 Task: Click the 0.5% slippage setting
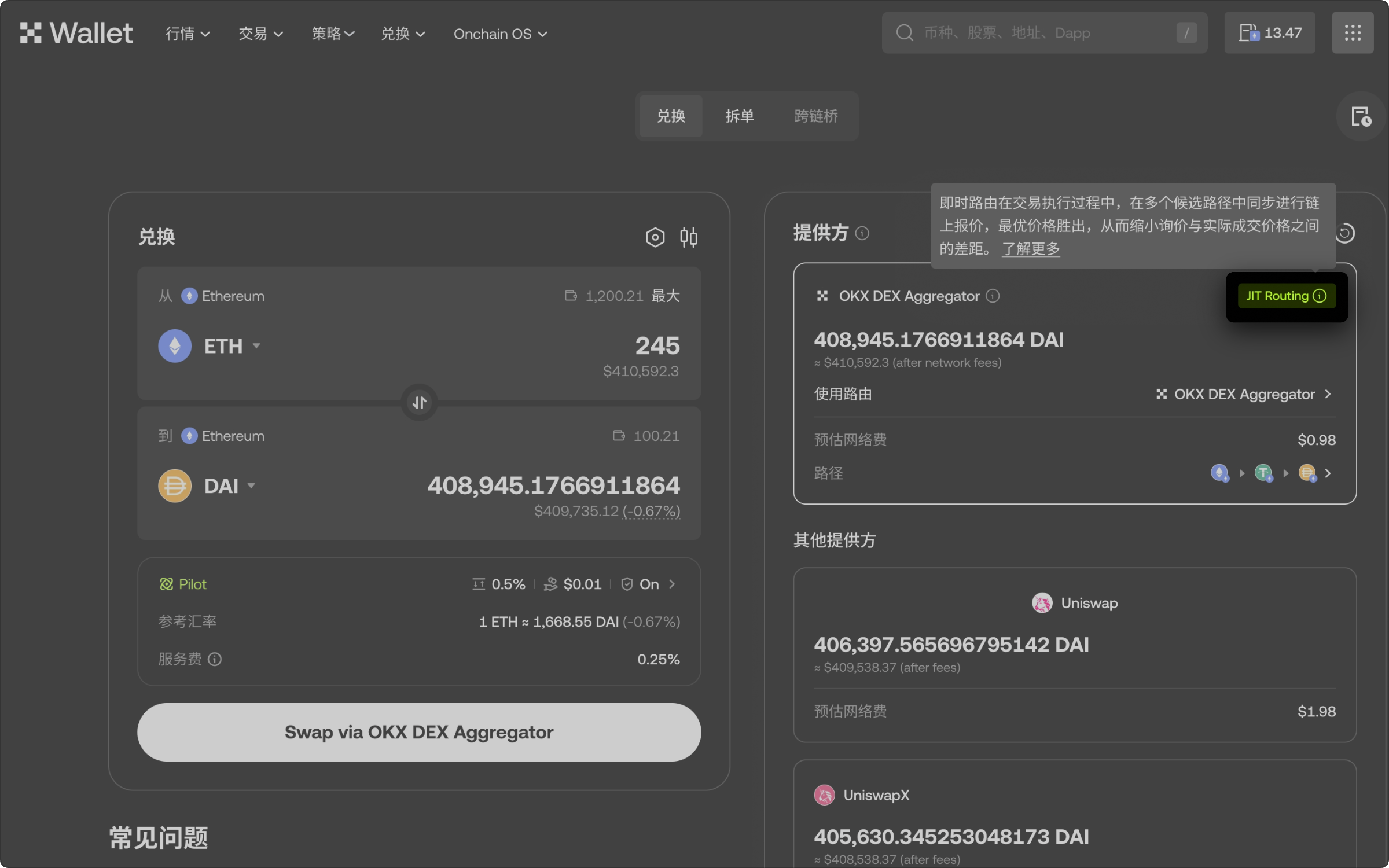pos(498,584)
